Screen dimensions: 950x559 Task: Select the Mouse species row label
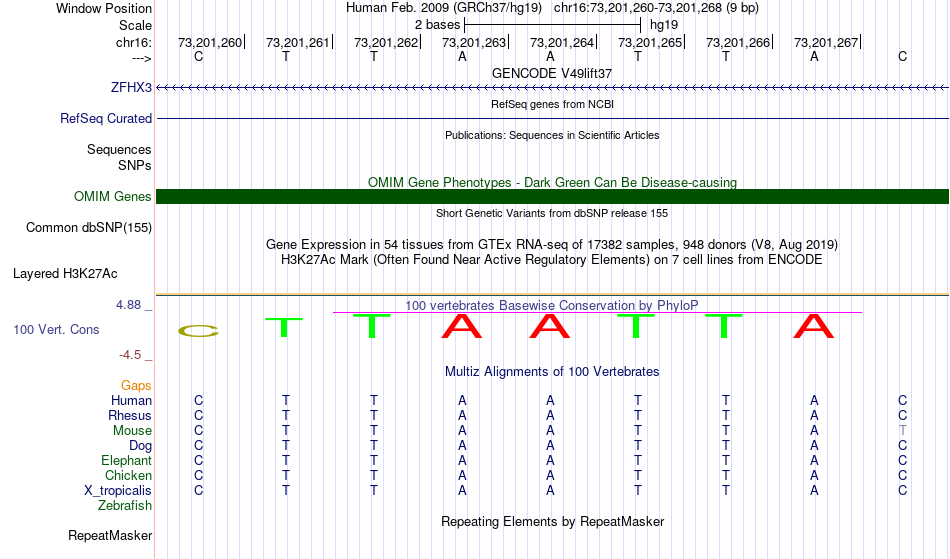(x=132, y=431)
